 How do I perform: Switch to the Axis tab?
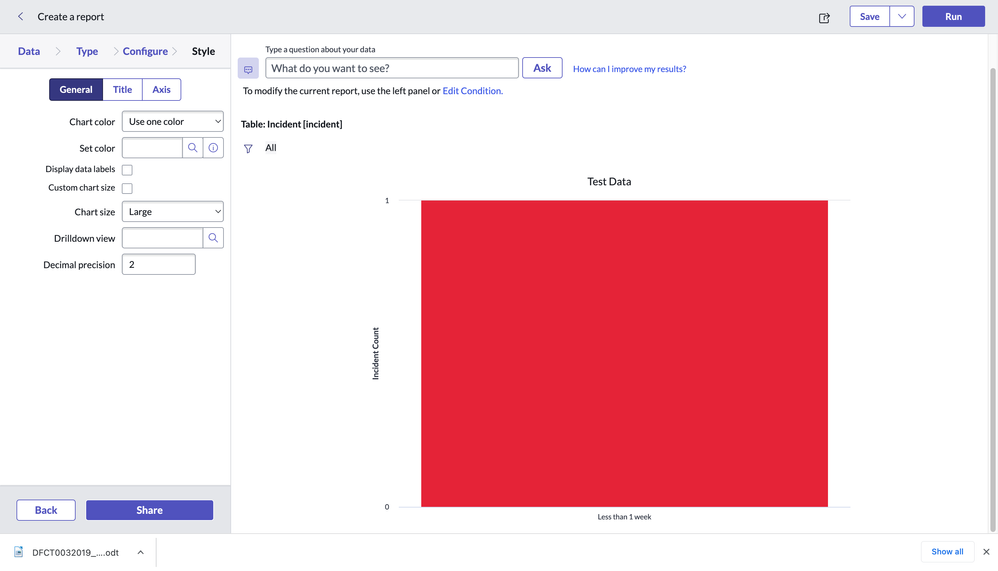(x=162, y=90)
